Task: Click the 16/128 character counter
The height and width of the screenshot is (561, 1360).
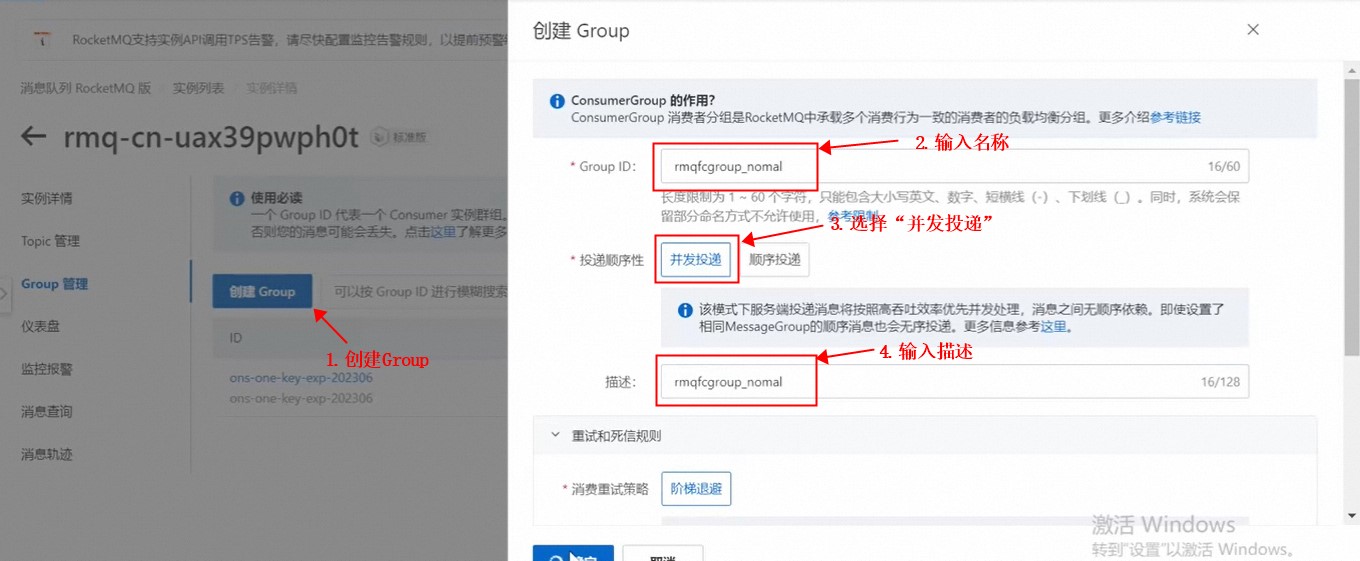Action: click(1221, 382)
